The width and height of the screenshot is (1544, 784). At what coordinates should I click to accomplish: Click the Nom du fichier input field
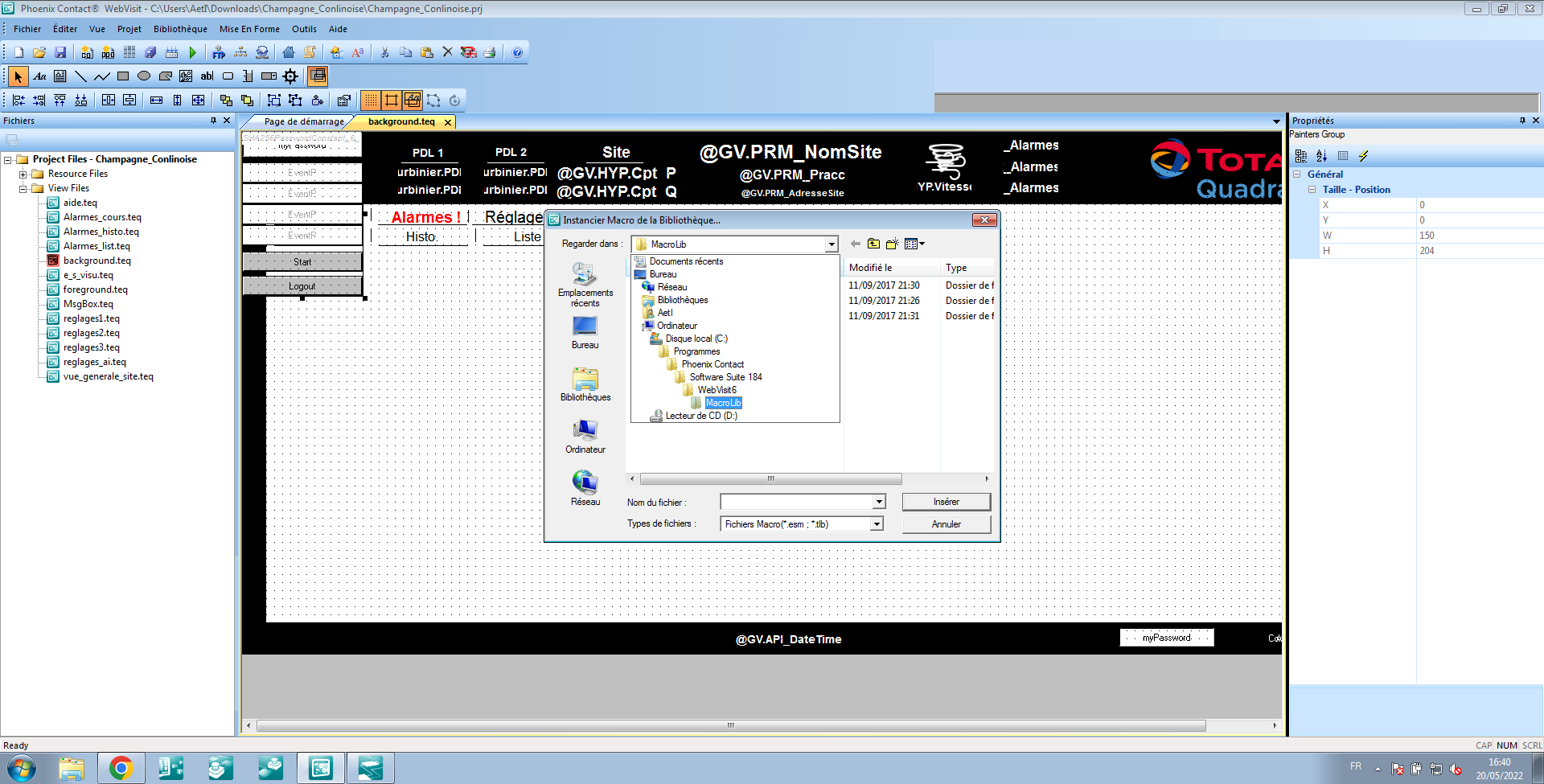point(796,502)
